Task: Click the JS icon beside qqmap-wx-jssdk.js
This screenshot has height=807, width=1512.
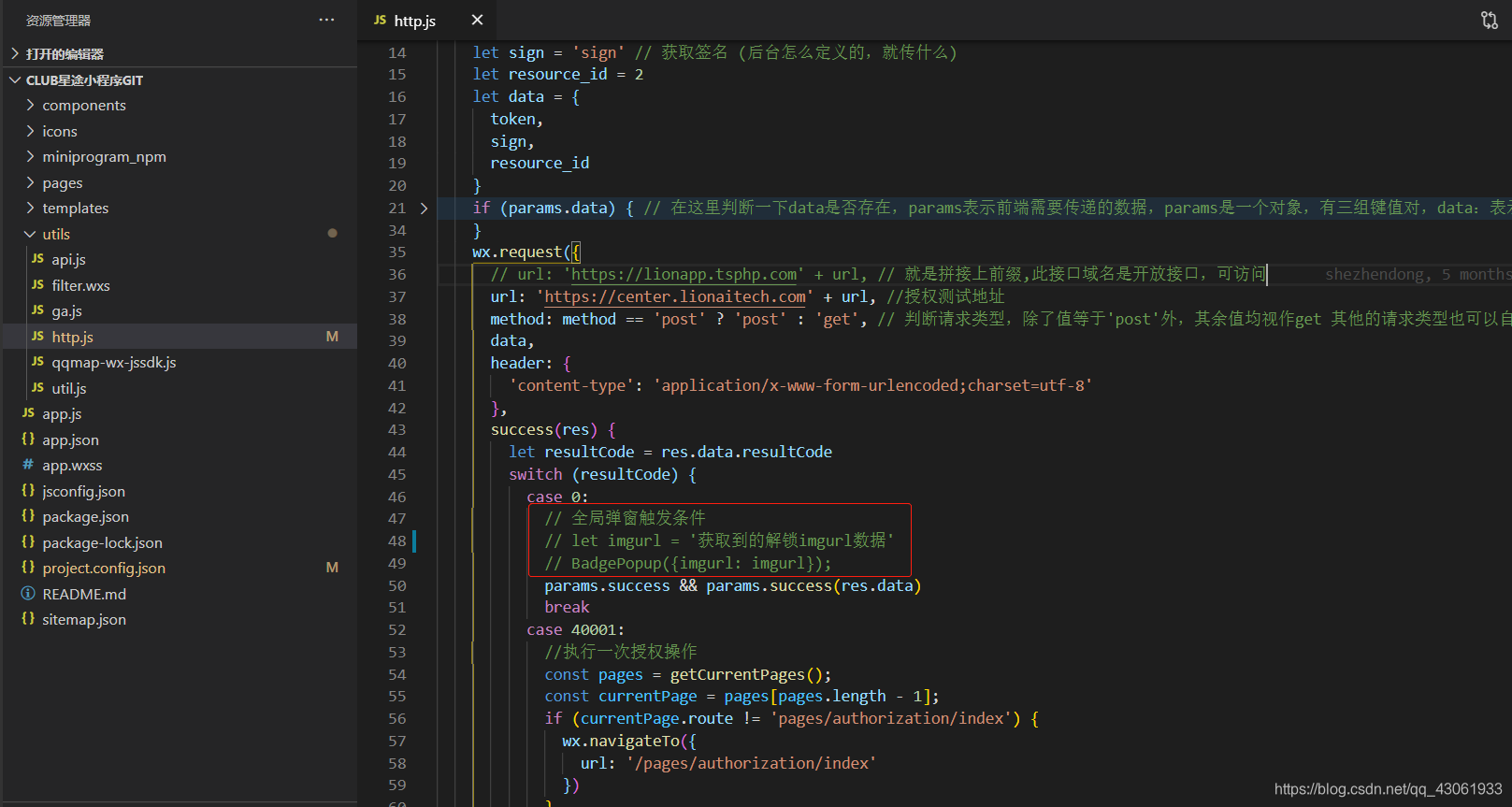Action: [x=37, y=361]
